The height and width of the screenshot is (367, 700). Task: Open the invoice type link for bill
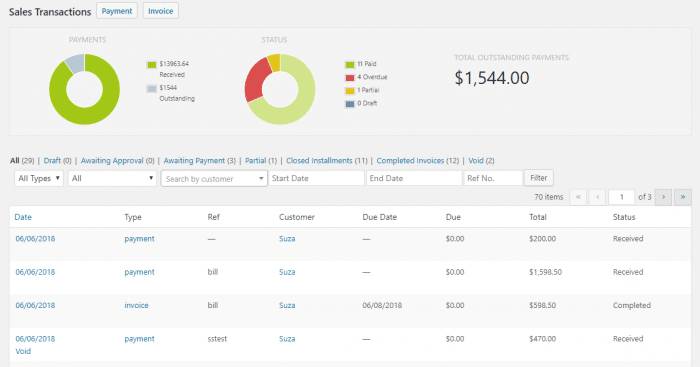(136, 305)
